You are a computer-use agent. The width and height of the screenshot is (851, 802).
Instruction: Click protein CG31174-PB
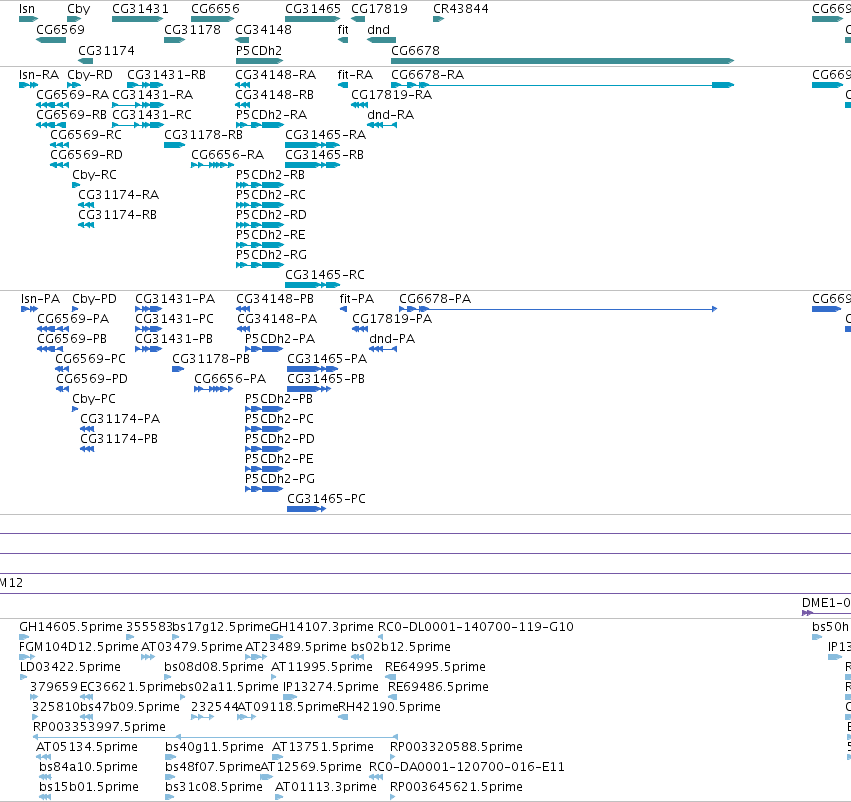(x=119, y=438)
